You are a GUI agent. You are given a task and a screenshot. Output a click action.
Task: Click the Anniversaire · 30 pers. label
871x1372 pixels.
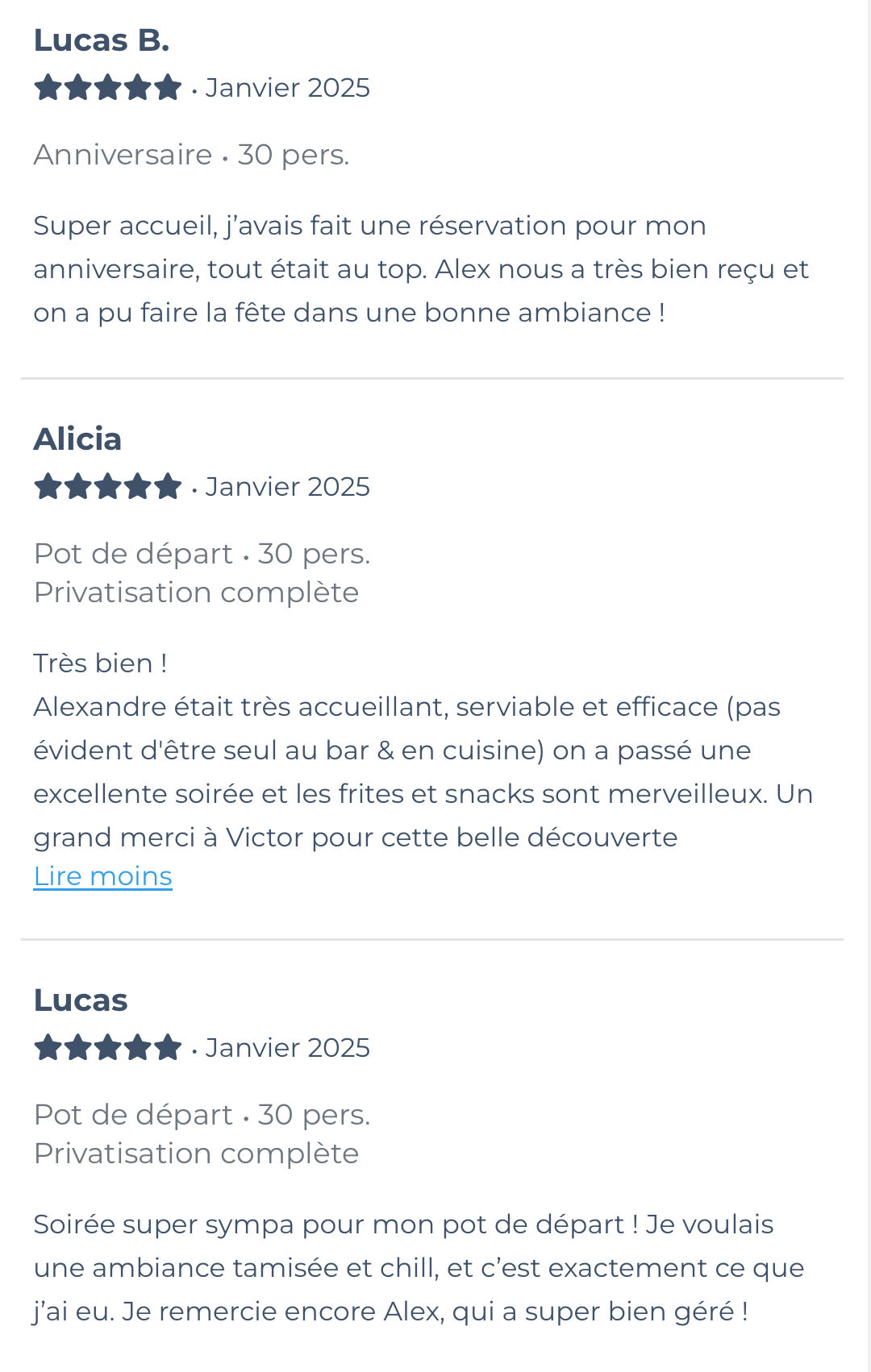point(191,155)
